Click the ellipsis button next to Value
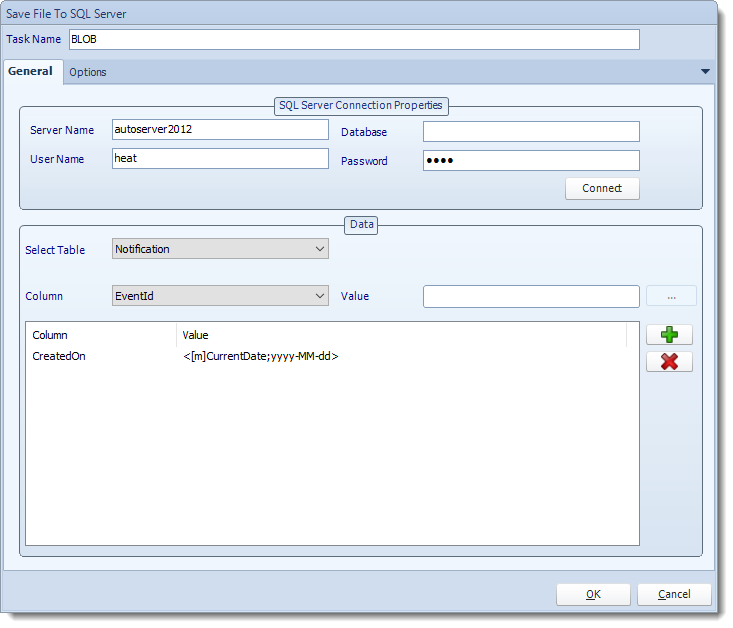 click(671, 296)
